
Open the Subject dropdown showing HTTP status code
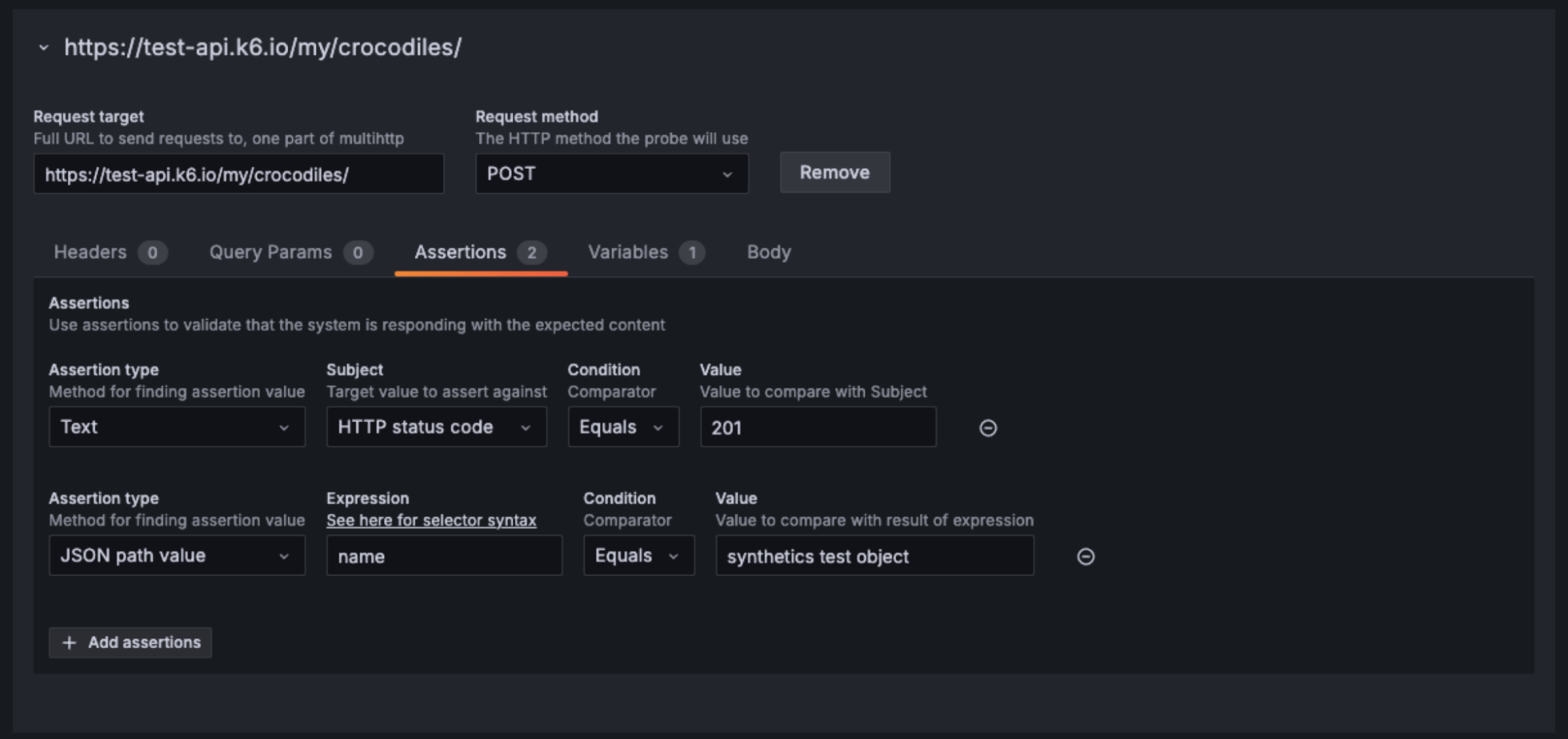(436, 427)
